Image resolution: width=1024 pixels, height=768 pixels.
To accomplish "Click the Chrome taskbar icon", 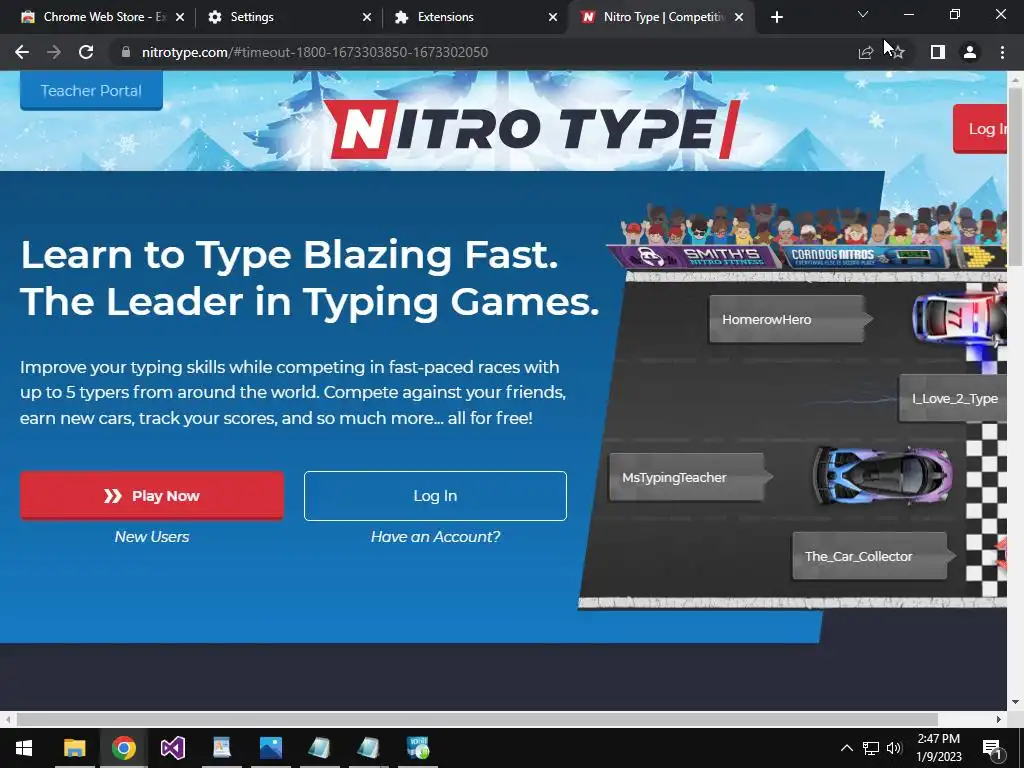I will click(123, 748).
